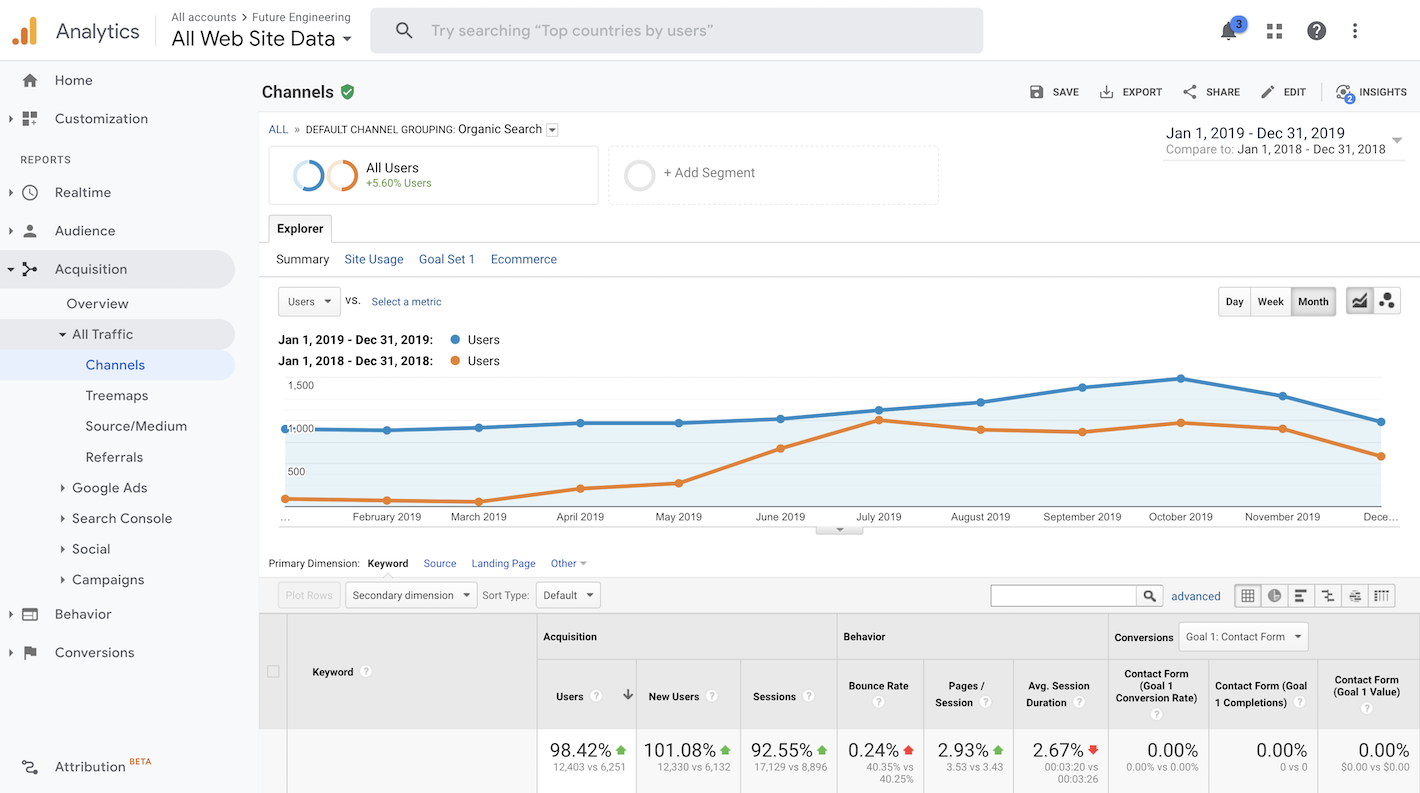
Task: Click the help question mark icon
Action: click(1316, 31)
